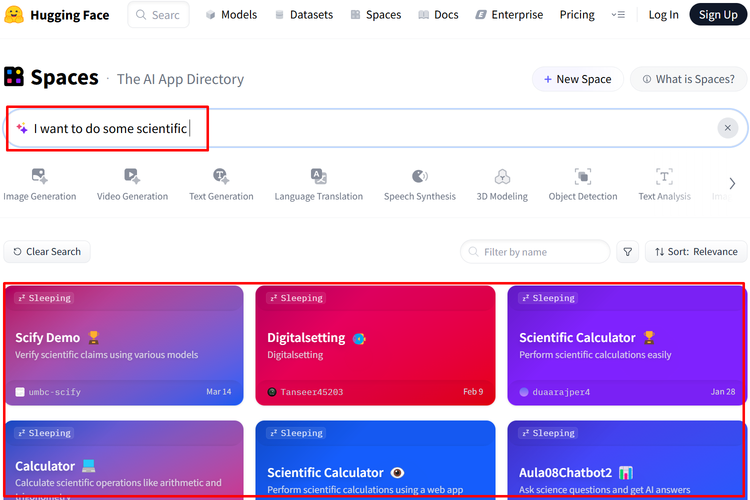Open the Aula08Chatbot2 space card
750x500 pixels.
(x=627, y=459)
